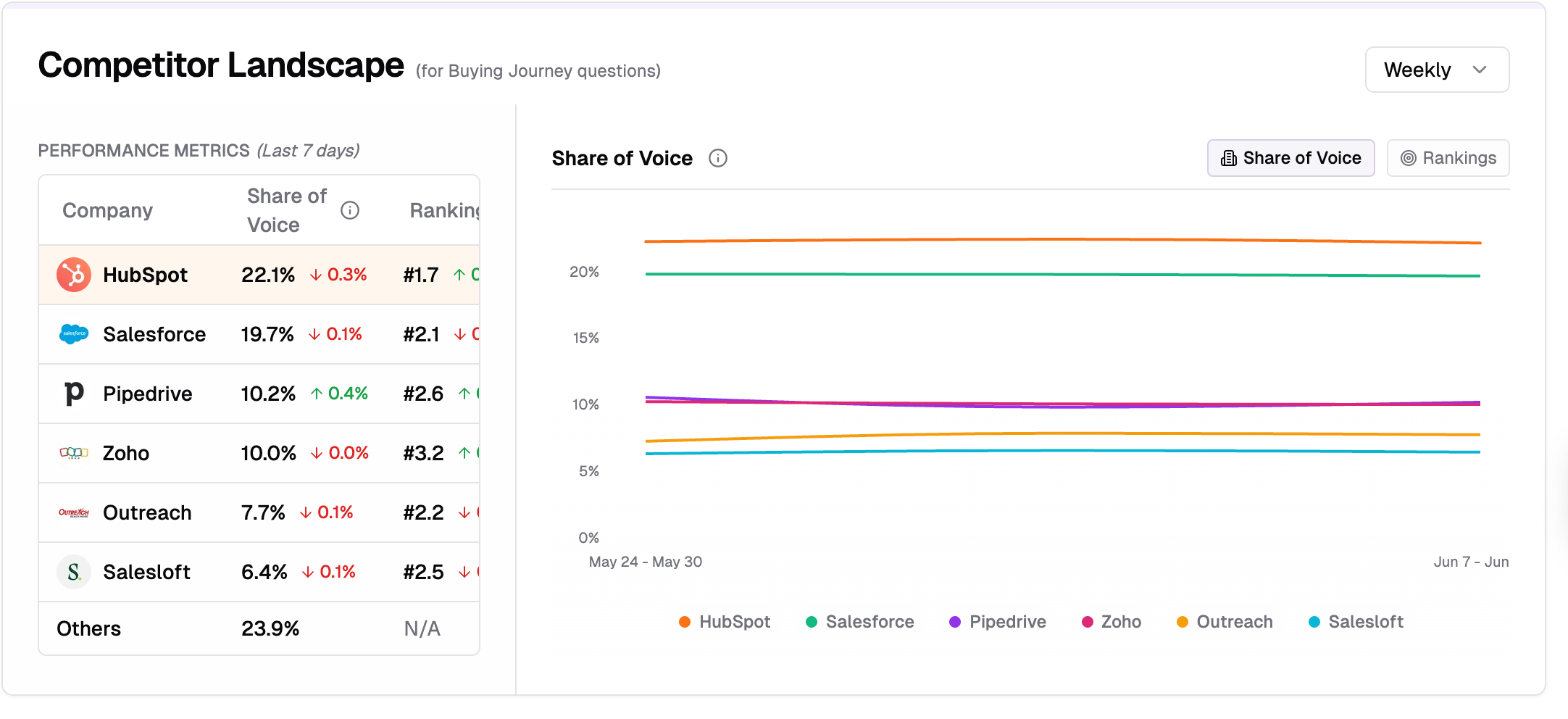Image resolution: width=1568 pixels, height=719 pixels.
Task: Click HubSpot's 22.1% share value
Action: (x=268, y=275)
